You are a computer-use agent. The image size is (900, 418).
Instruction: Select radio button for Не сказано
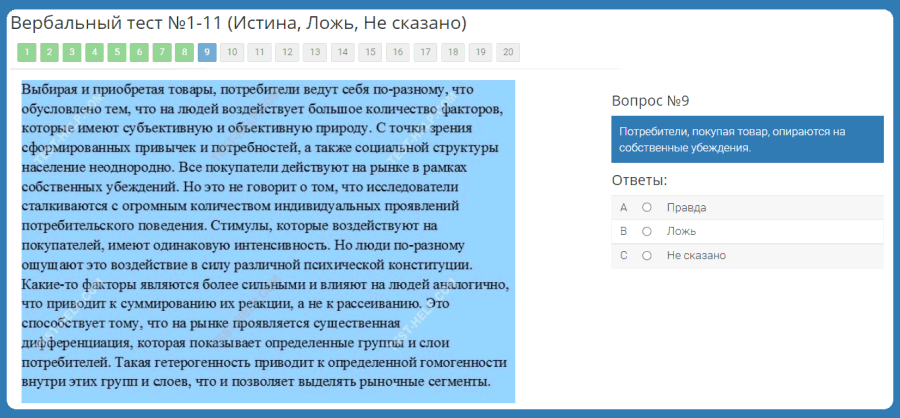tap(647, 256)
